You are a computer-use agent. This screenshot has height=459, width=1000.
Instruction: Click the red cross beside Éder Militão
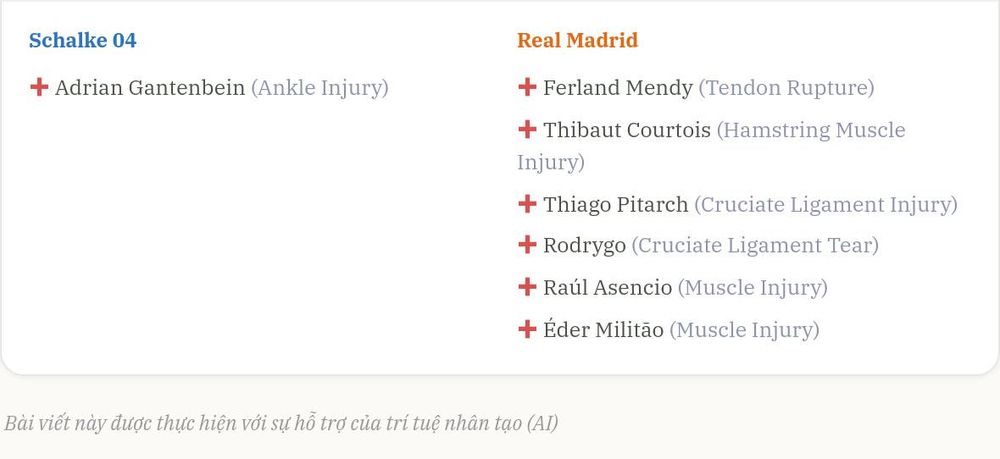click(x=527, y=330)
